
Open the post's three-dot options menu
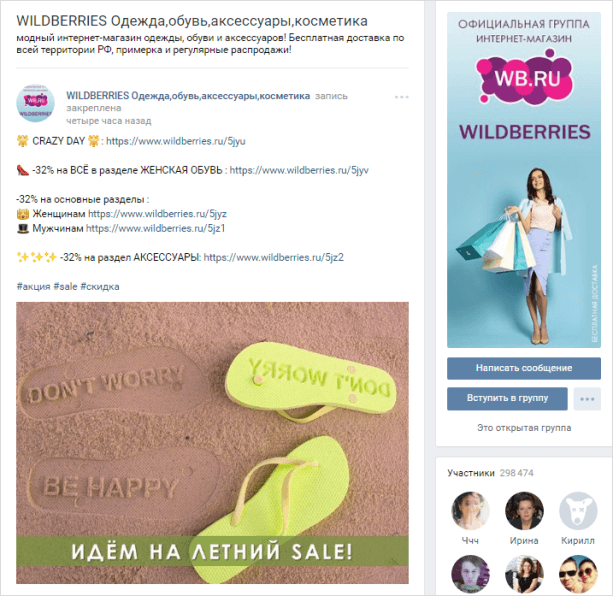tap(401, 97)
